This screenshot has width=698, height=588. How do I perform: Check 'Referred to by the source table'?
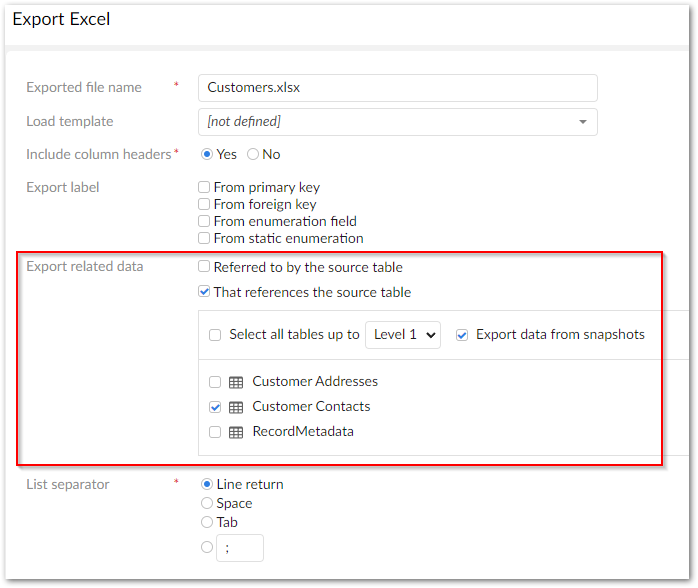204,267
